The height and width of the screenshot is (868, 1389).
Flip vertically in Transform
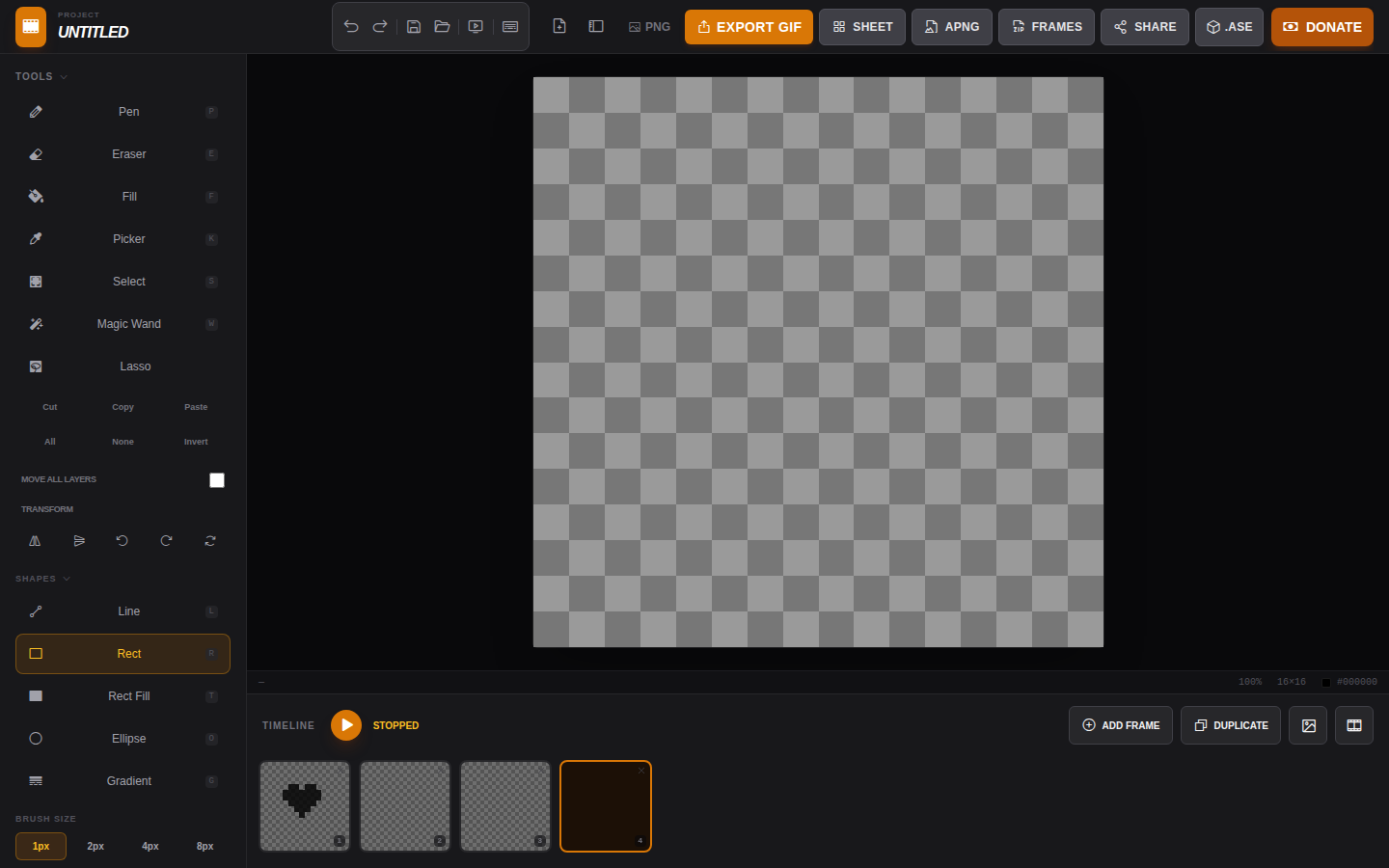[79, 541]
